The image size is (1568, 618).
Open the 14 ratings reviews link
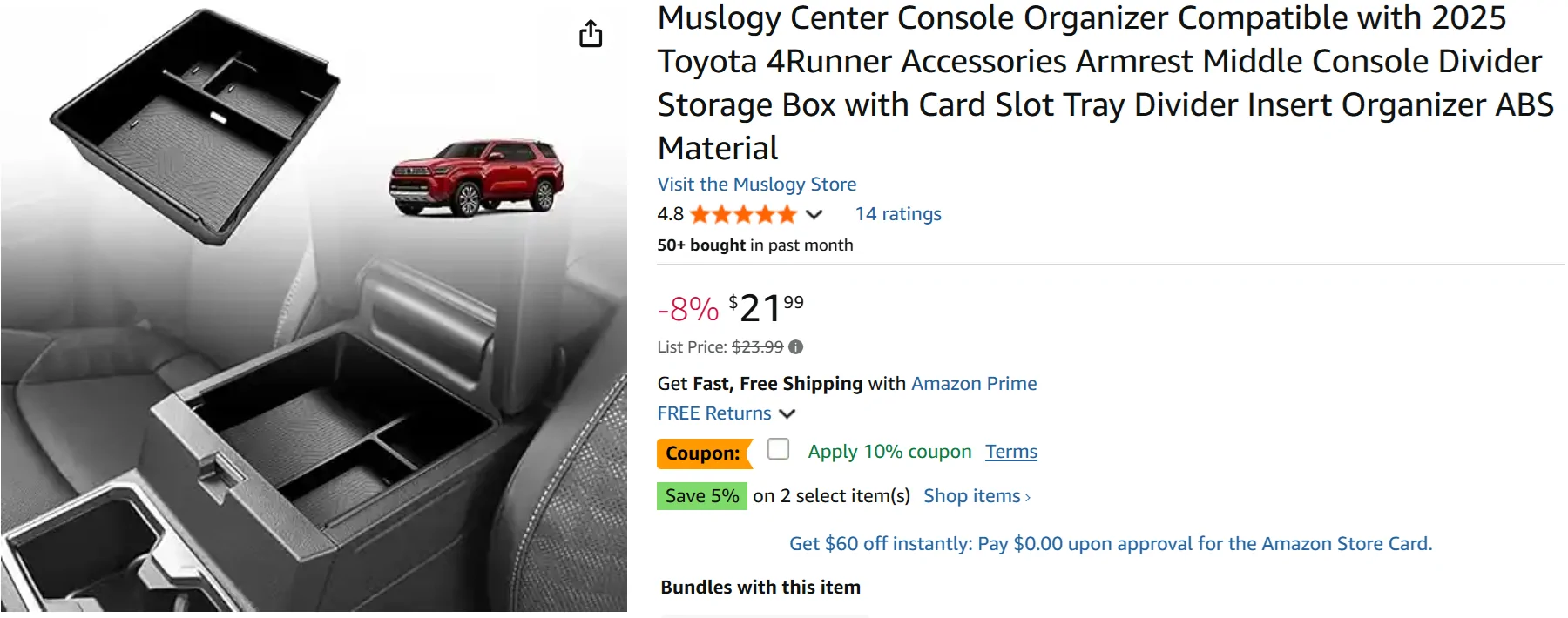(897, 214)
